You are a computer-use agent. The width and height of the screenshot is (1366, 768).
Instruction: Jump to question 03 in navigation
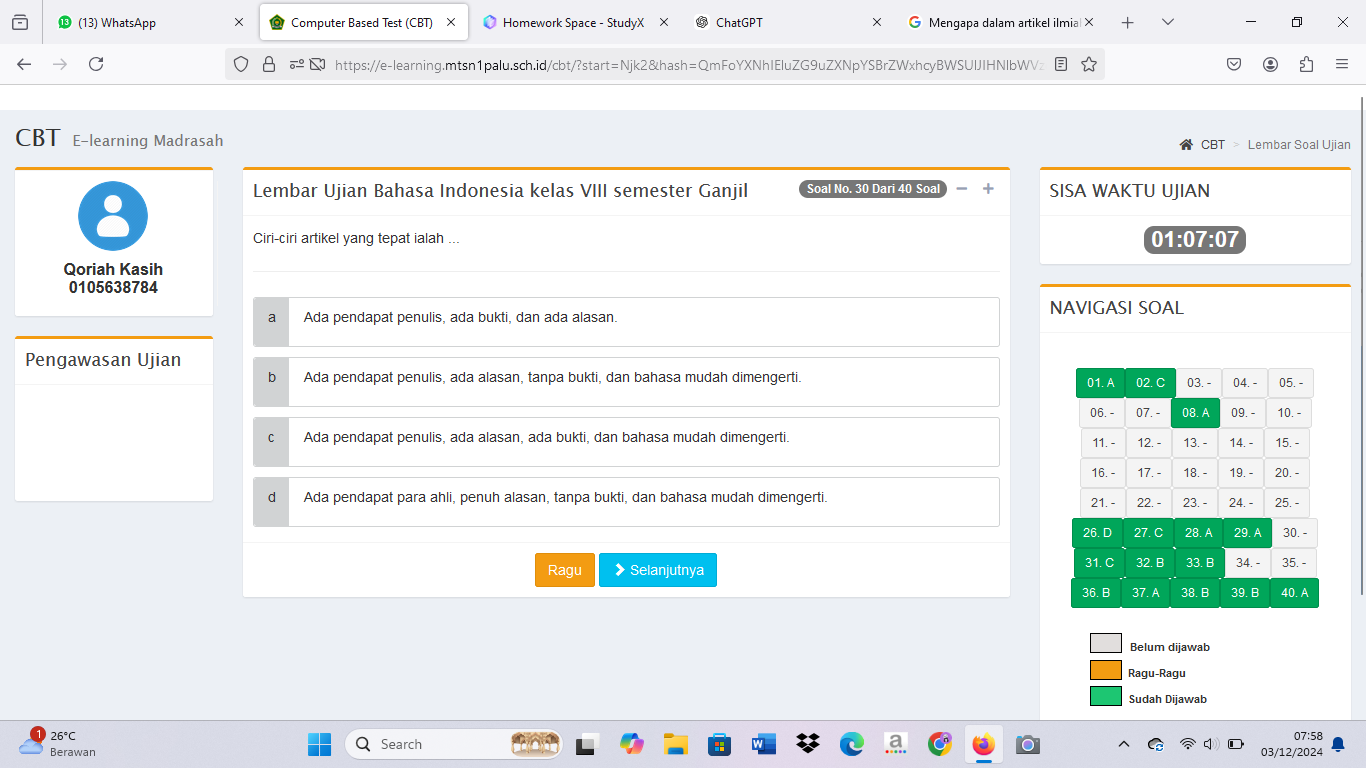pos(1199,383)
